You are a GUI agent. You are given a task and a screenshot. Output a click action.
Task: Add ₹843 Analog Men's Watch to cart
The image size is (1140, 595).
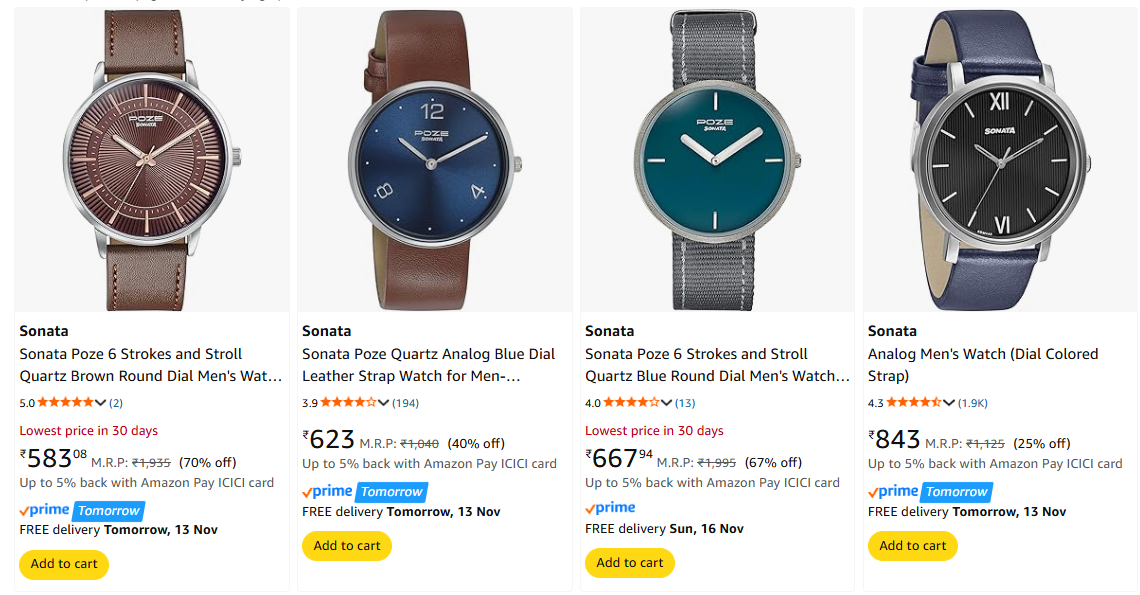coord(913,546)
